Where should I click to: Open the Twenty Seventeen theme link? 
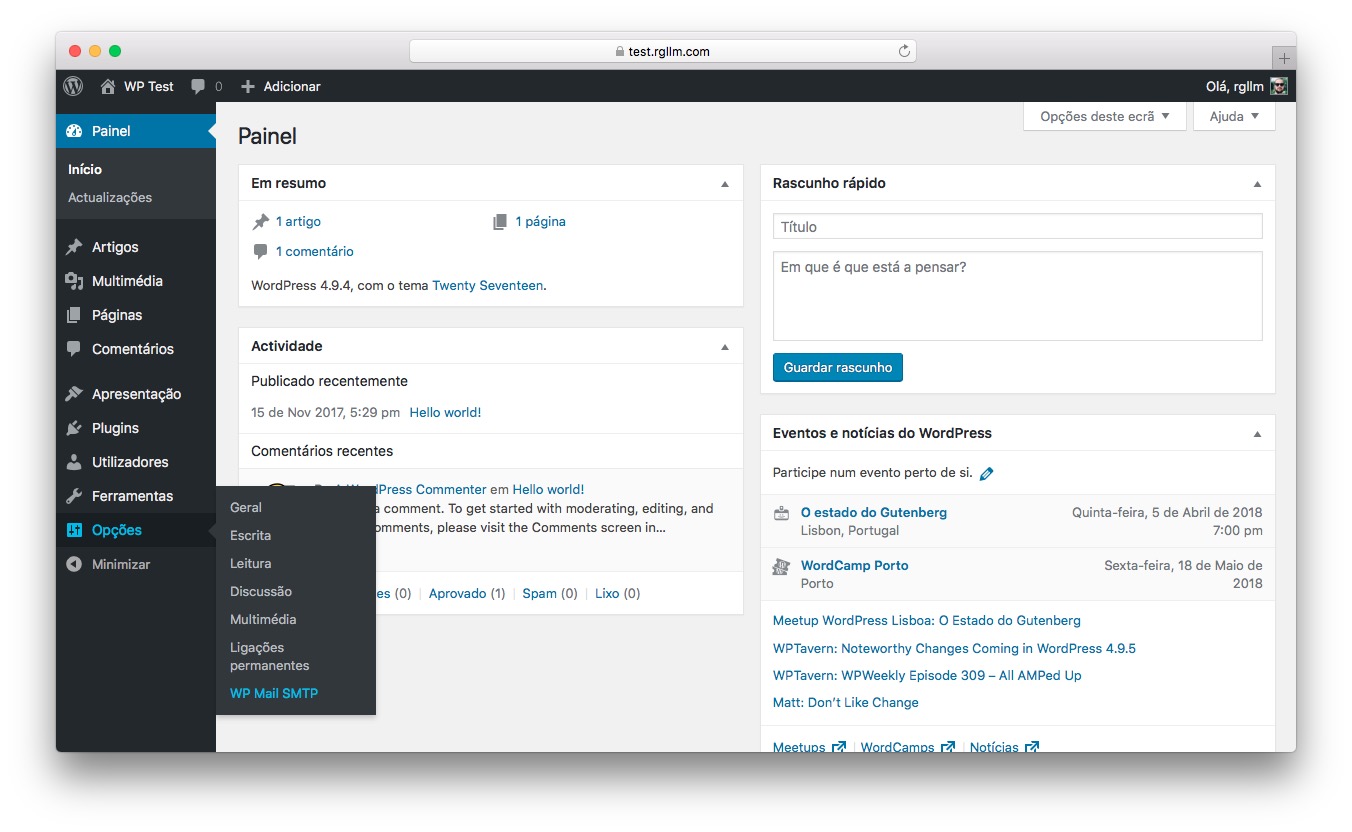tap(487, 285)
